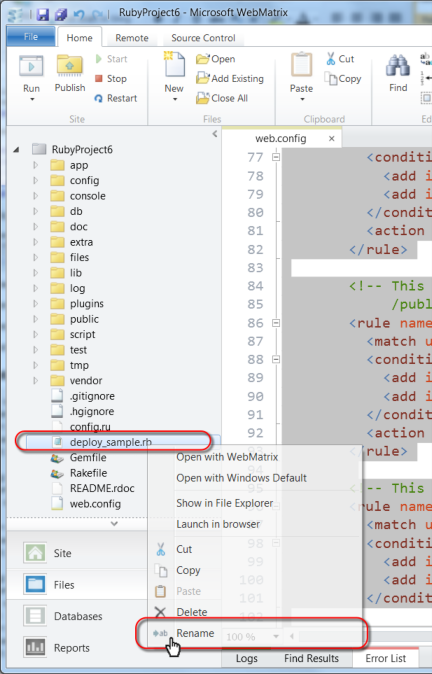Expand the navigation pane chevron below tree
Screen dimensions: 432x674
tap(114, 524)
